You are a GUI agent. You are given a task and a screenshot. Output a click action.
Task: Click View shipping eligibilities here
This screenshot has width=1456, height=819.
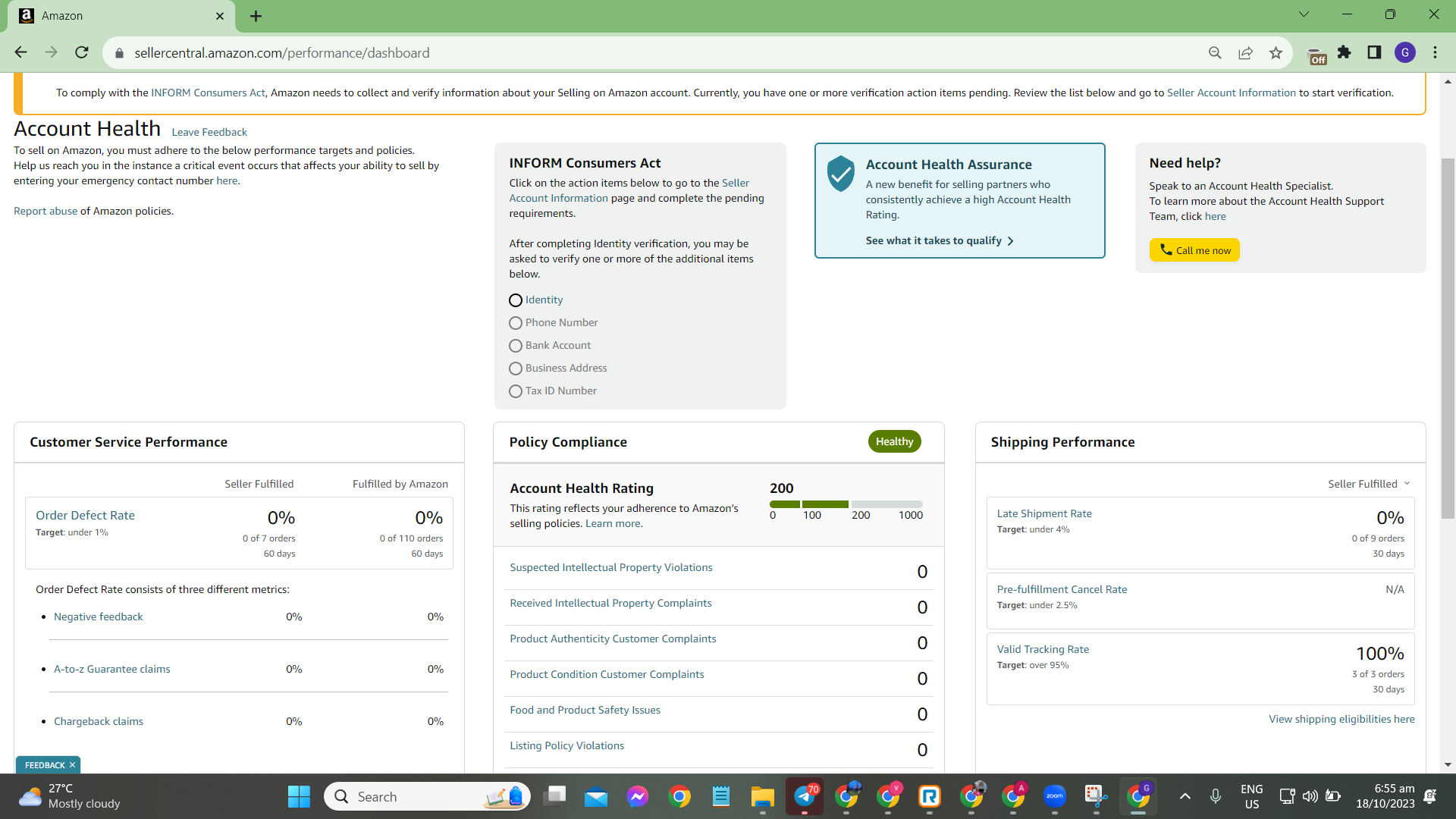(1341, 719)
